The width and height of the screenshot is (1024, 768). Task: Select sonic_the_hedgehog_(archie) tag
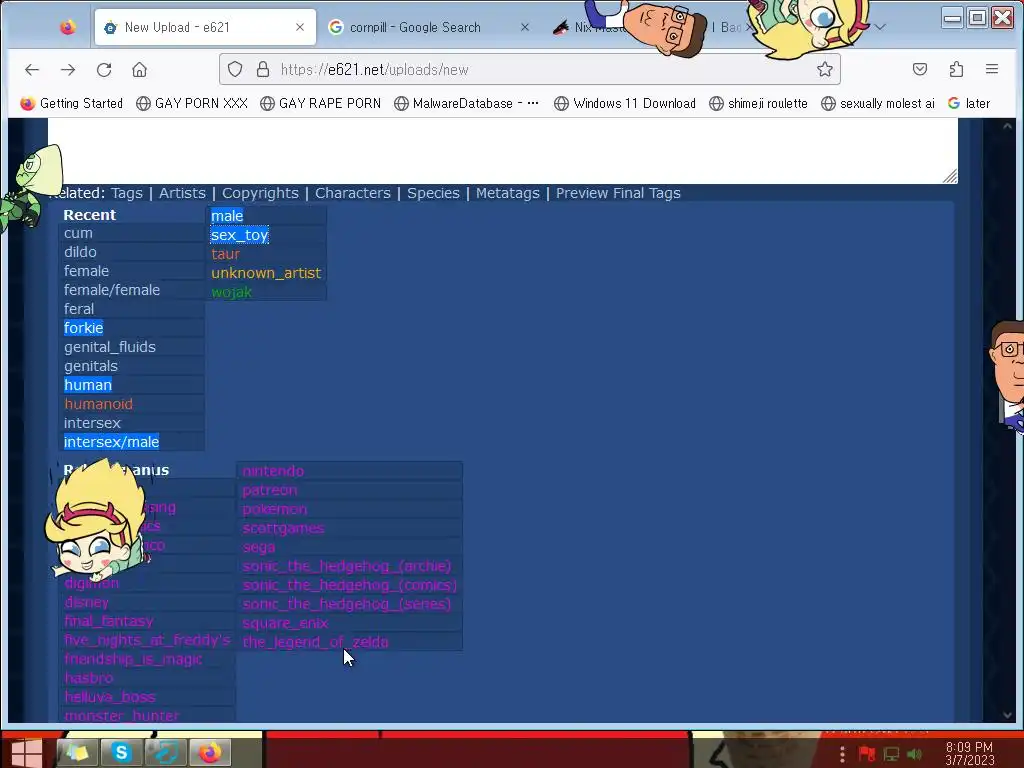tap(347, 566)
